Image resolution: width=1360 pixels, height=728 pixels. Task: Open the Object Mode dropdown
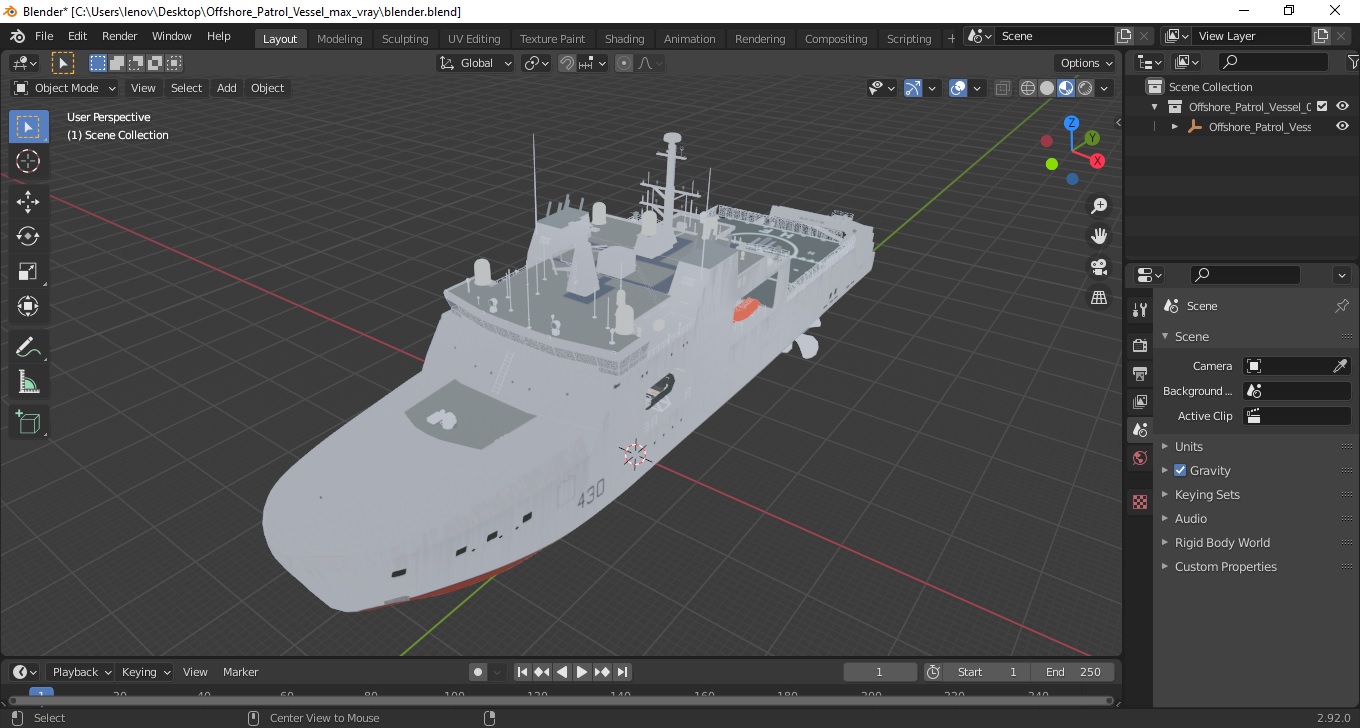pyautogui.click(x=65, y=88)
